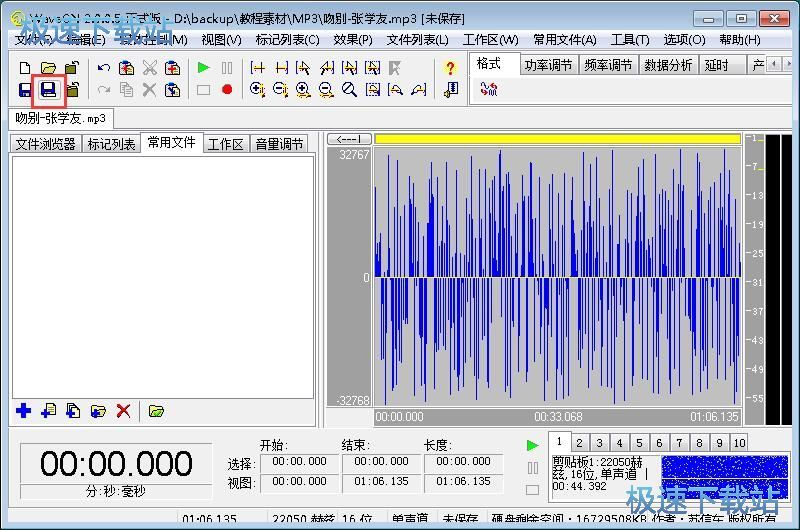Click the Redo arrow icon

104,90
